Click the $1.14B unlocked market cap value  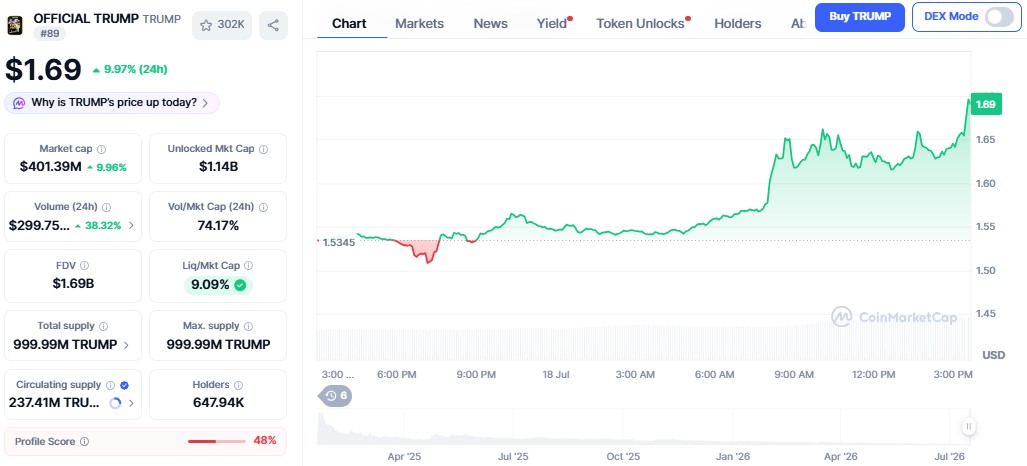(x=218, y=166)
